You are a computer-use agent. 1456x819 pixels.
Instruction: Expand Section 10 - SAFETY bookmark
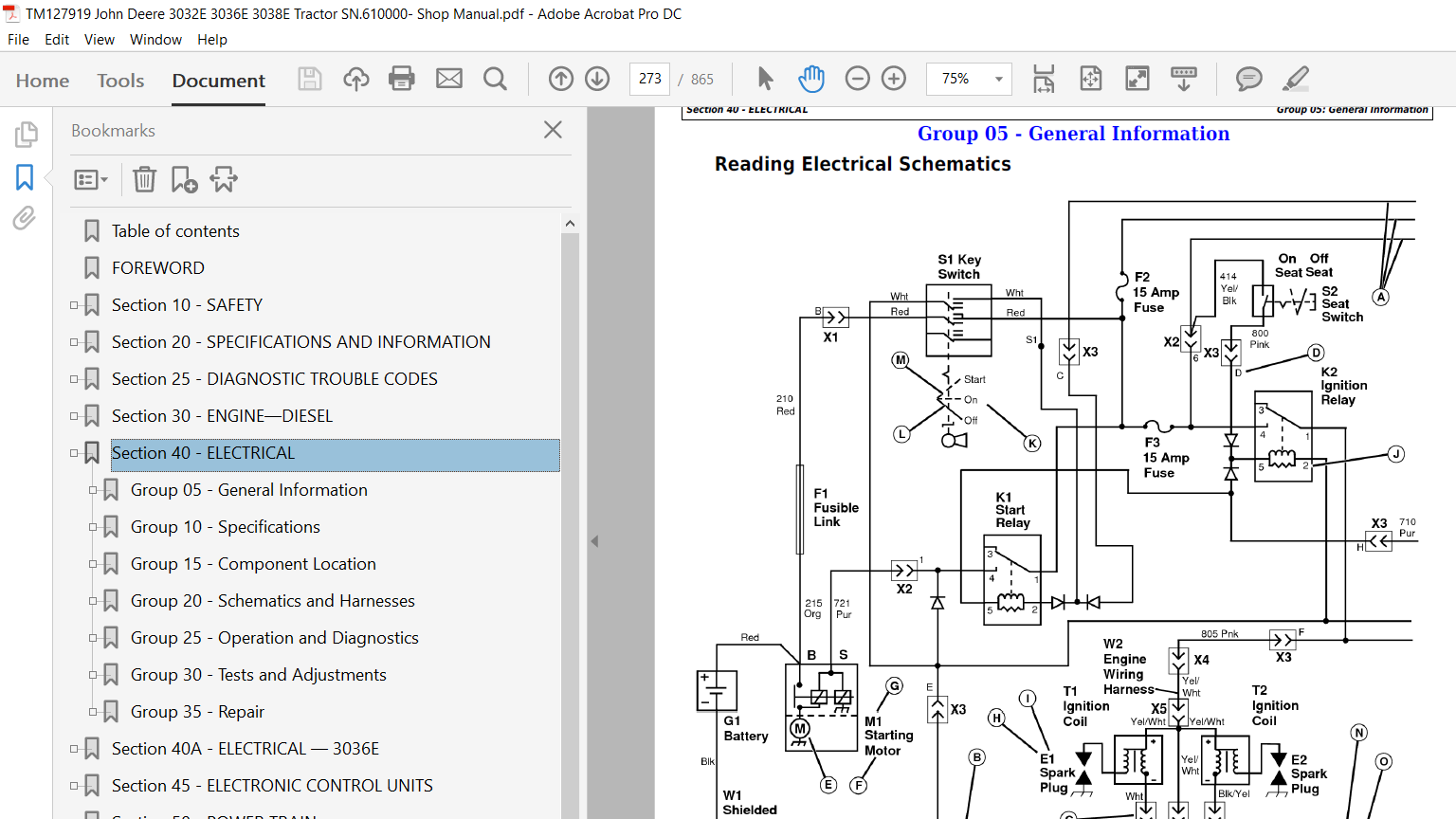pos(75,305)
